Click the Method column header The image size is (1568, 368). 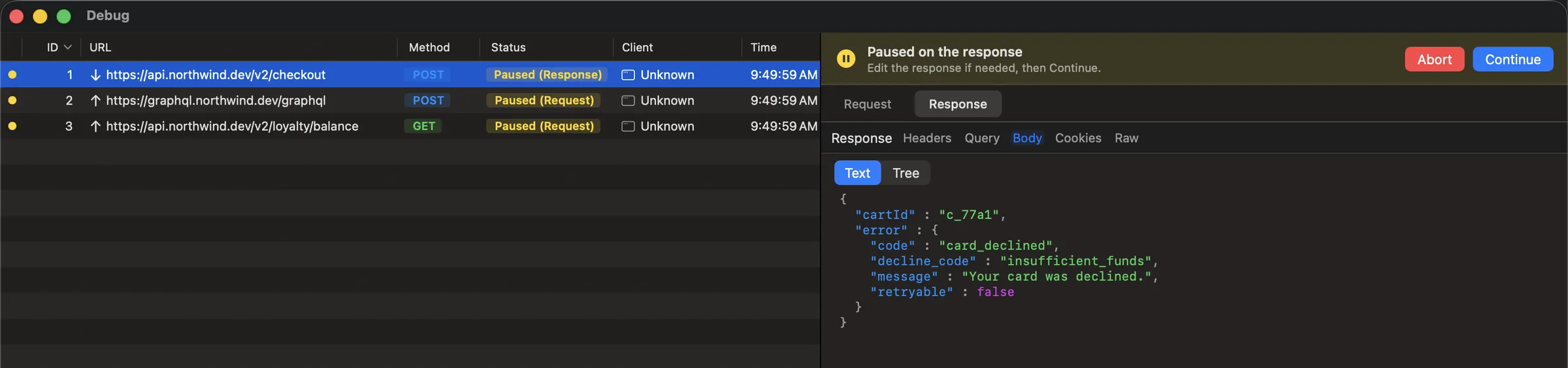pyautogui.click(x=429, y=47)
